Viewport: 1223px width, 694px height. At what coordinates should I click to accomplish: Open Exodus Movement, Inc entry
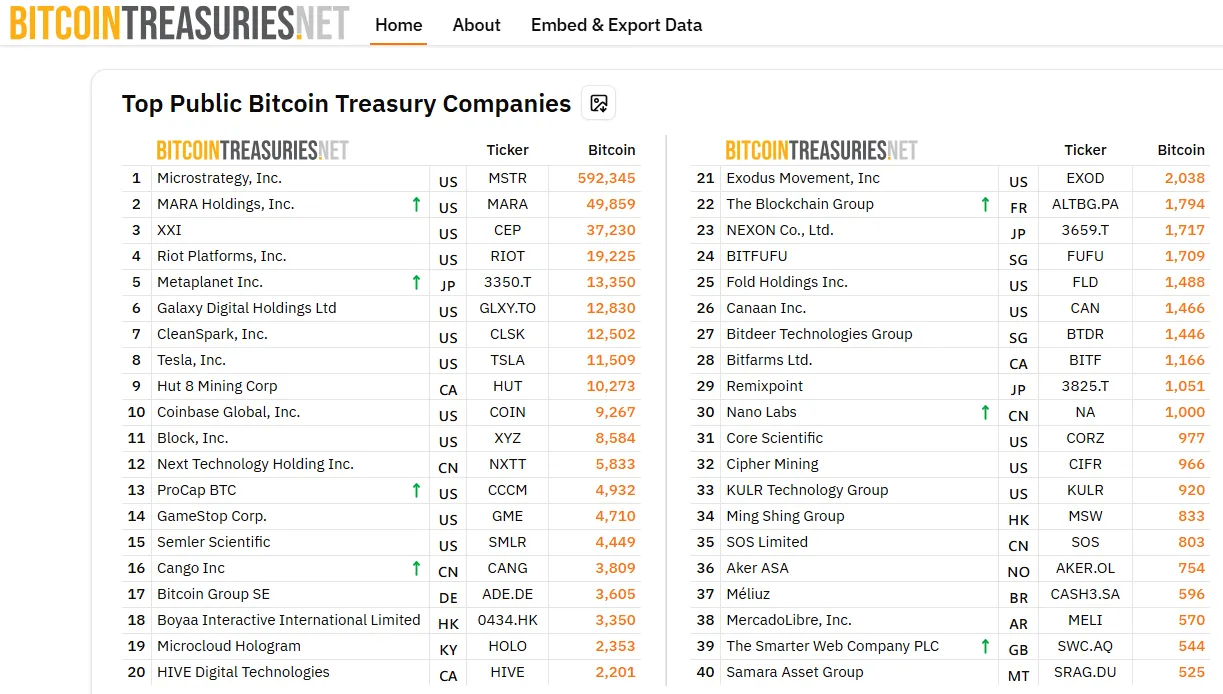tap(803, 178)
